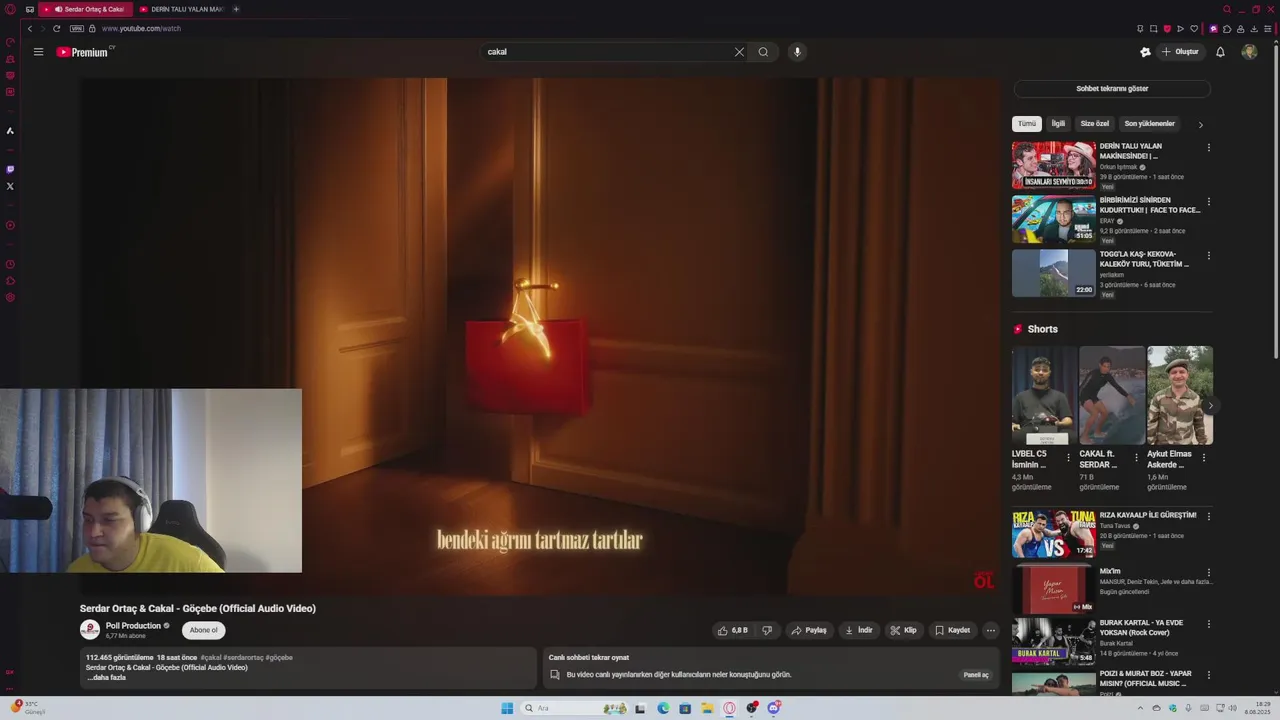This screenshot has width=1280, height=720.
Task: Open X in the Opera sidebar
Action: (x=10, y=186)
